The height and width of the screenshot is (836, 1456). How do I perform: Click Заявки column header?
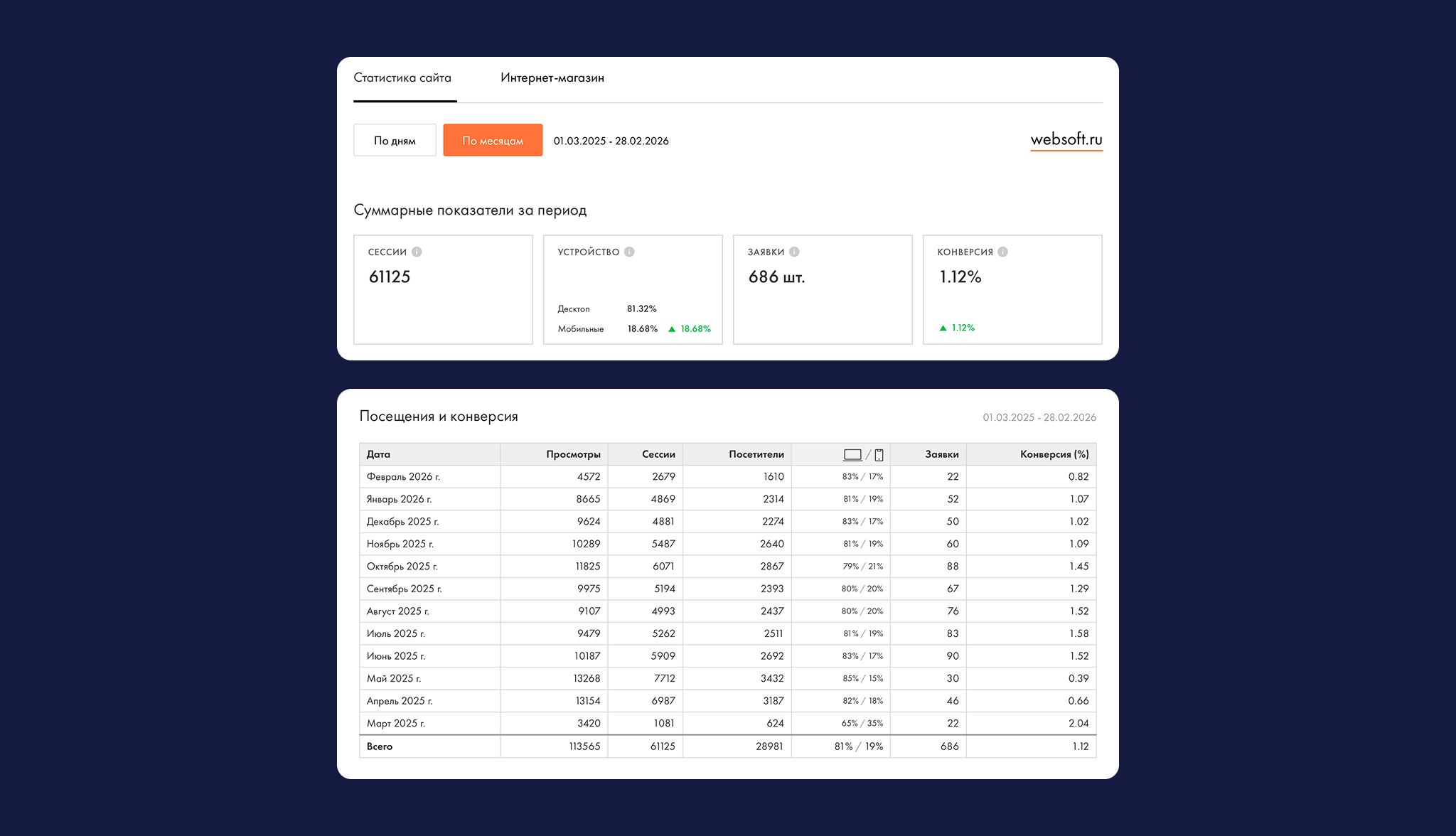941,454
